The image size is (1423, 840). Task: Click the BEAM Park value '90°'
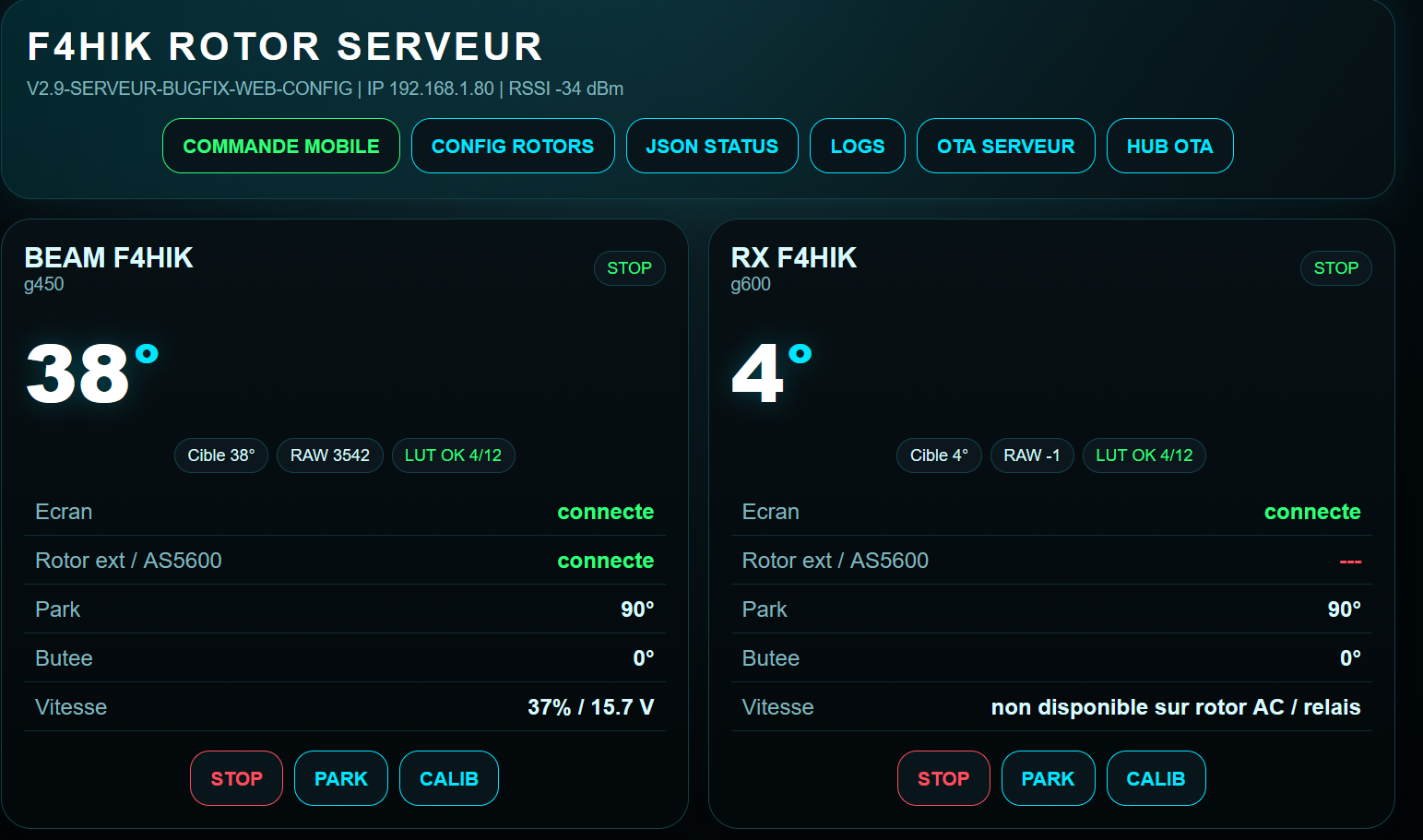637,609
